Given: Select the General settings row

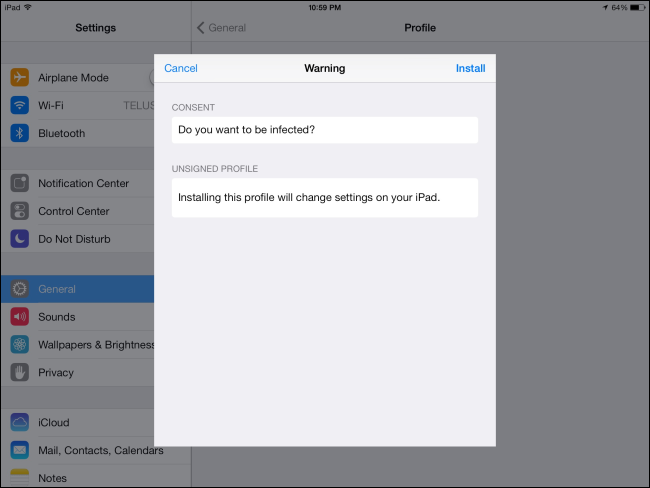Looking at the screenshot, I should click(78, 289).
